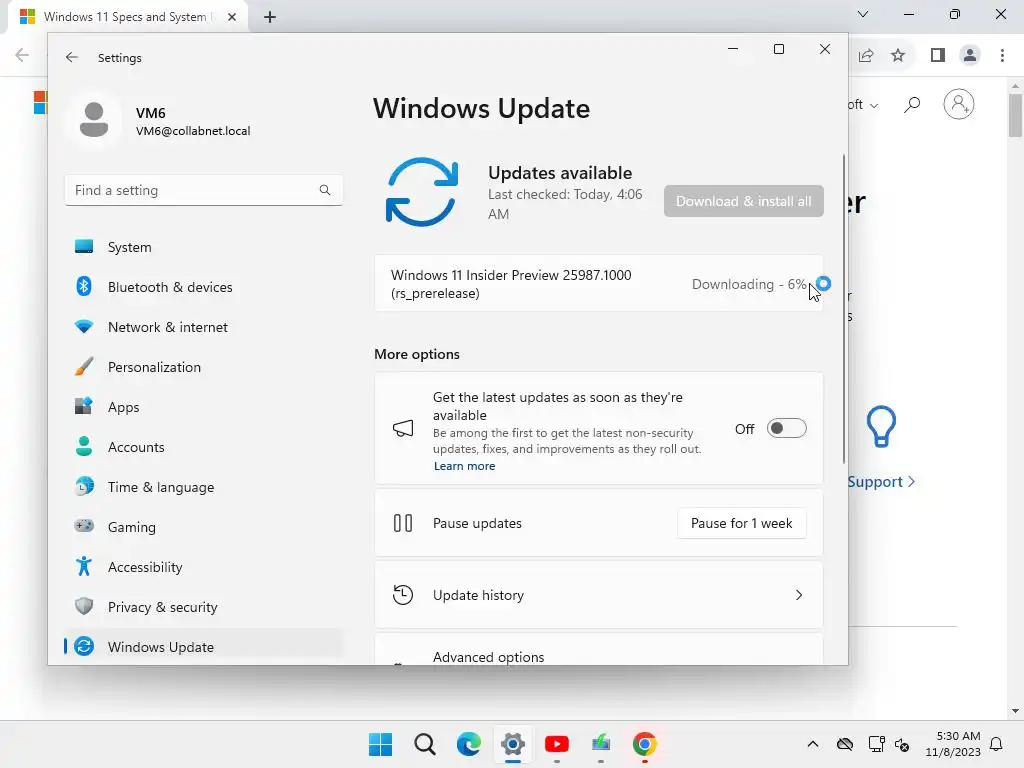Open Network & internet settings

point(203,327)
